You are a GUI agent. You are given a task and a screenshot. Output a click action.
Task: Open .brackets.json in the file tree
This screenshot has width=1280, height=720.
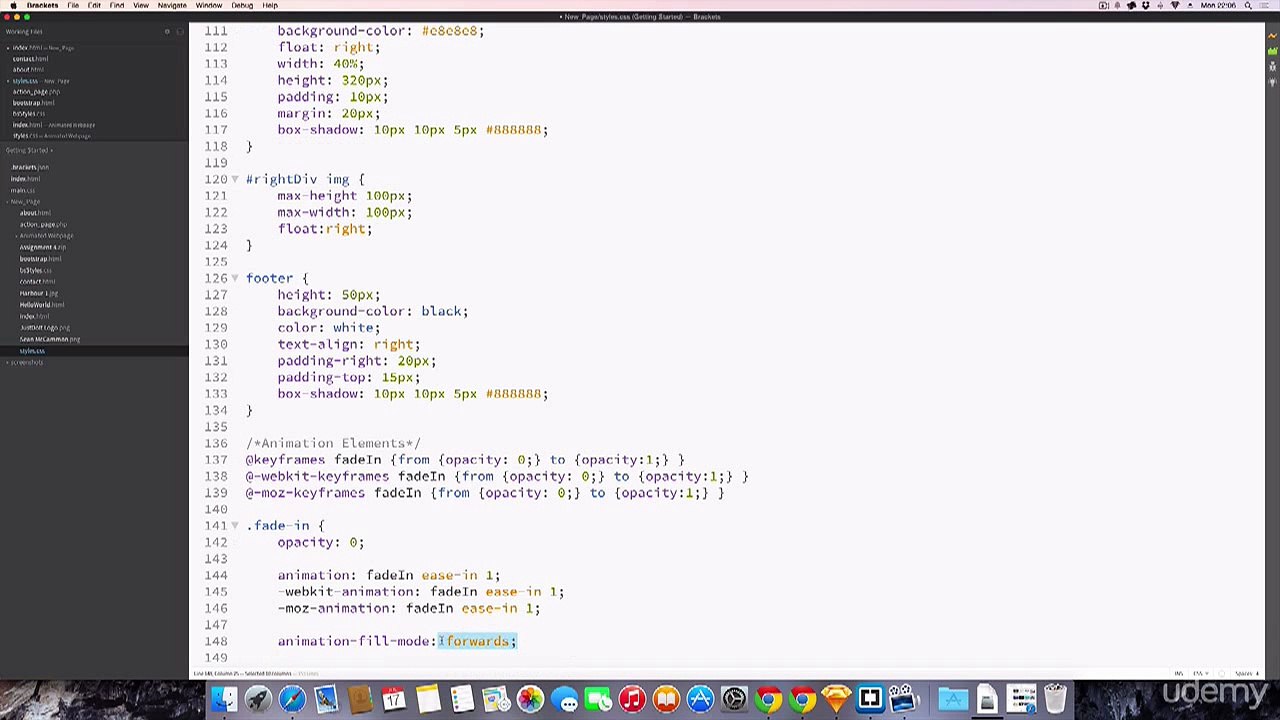(30, 168)
